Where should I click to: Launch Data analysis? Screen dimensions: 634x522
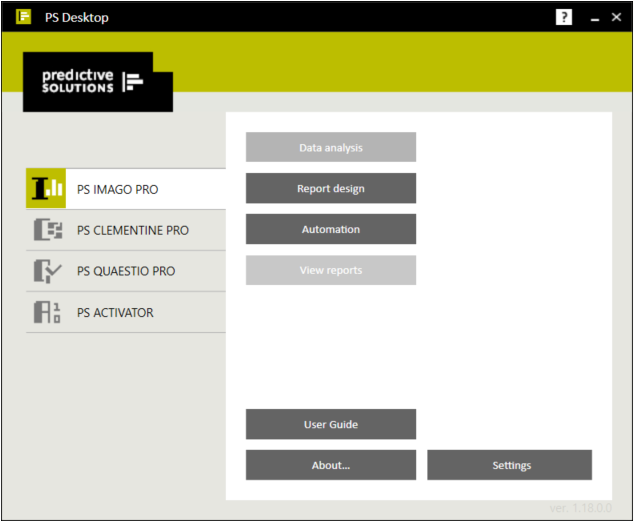(x=331, y=147)
